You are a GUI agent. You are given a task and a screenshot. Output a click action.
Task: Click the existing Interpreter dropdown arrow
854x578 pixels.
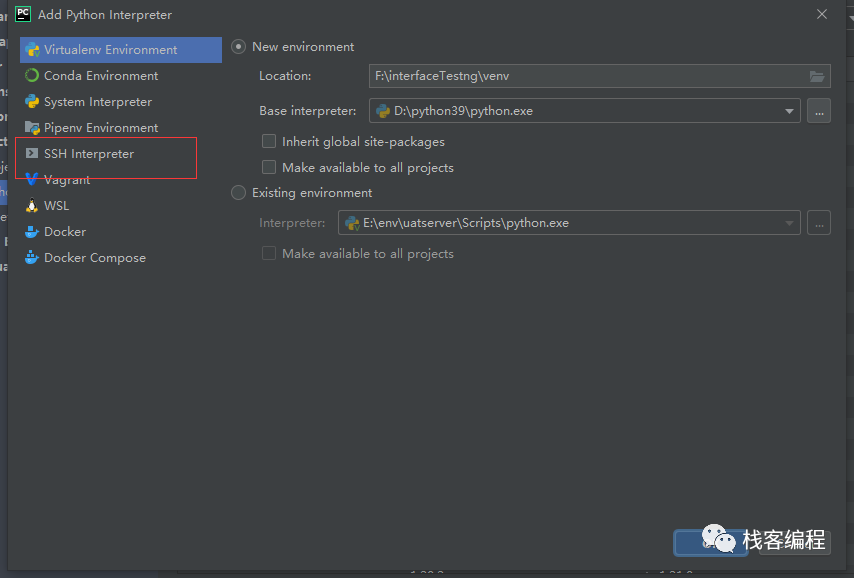[x=789, y=223]
